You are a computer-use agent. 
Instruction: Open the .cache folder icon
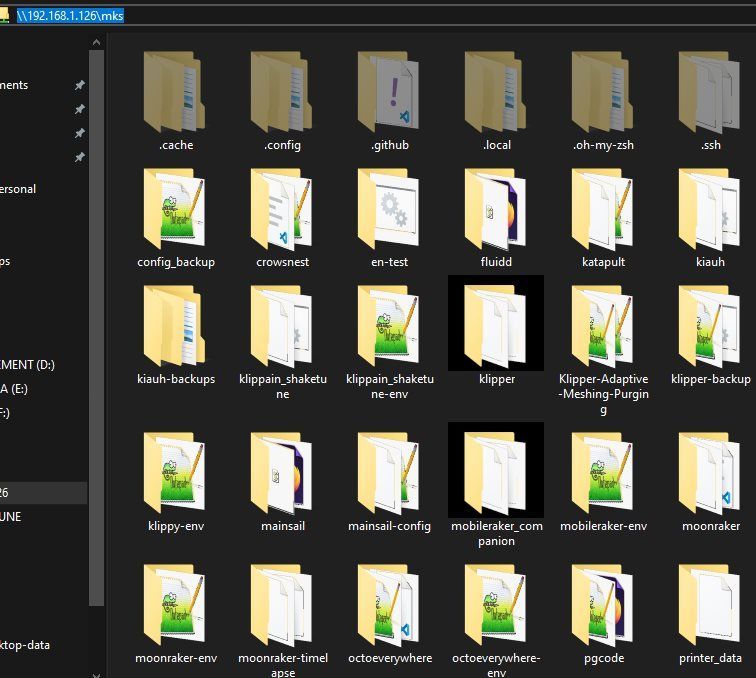175,92
